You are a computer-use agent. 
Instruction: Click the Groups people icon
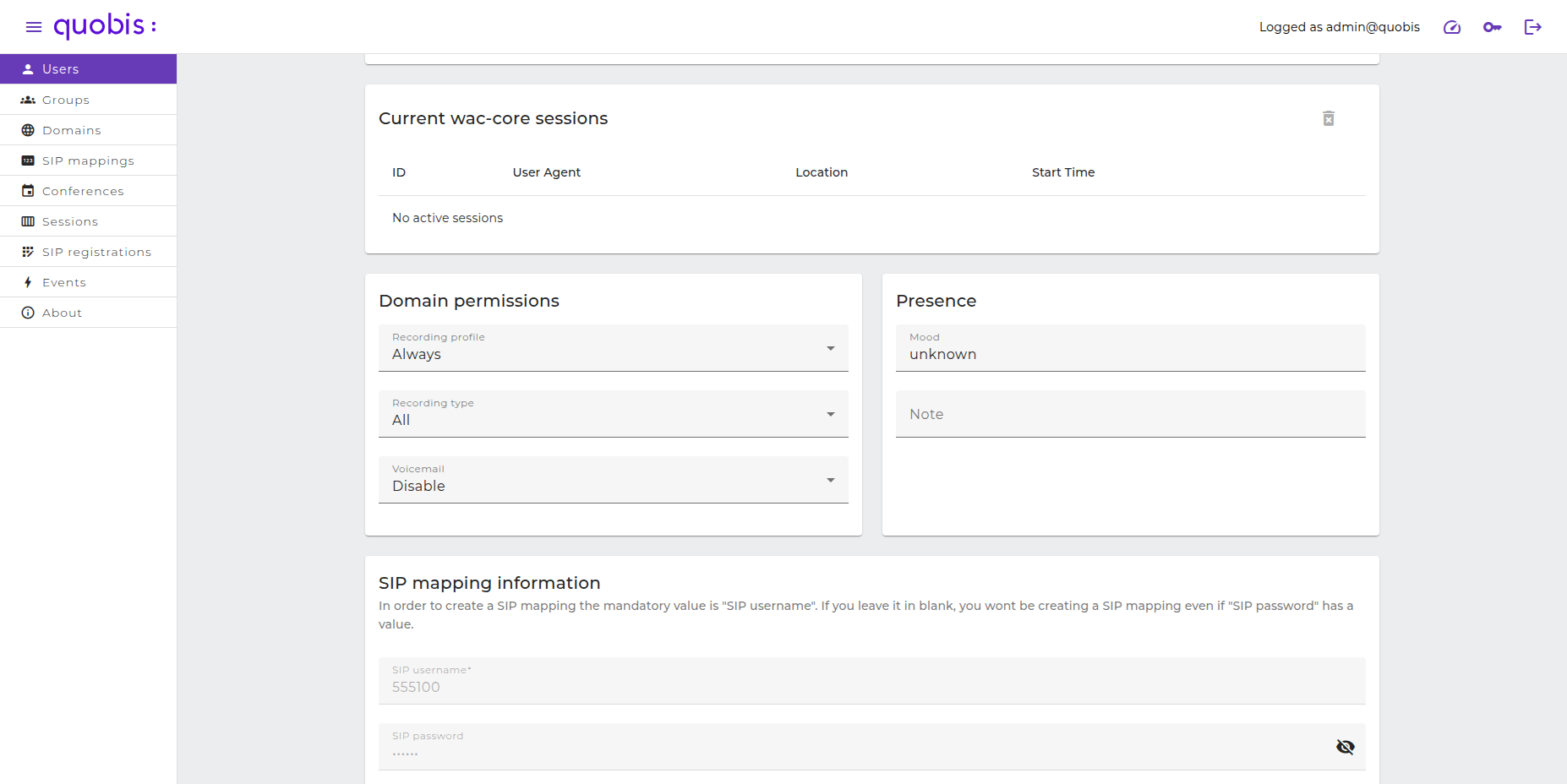pos(28,100)
